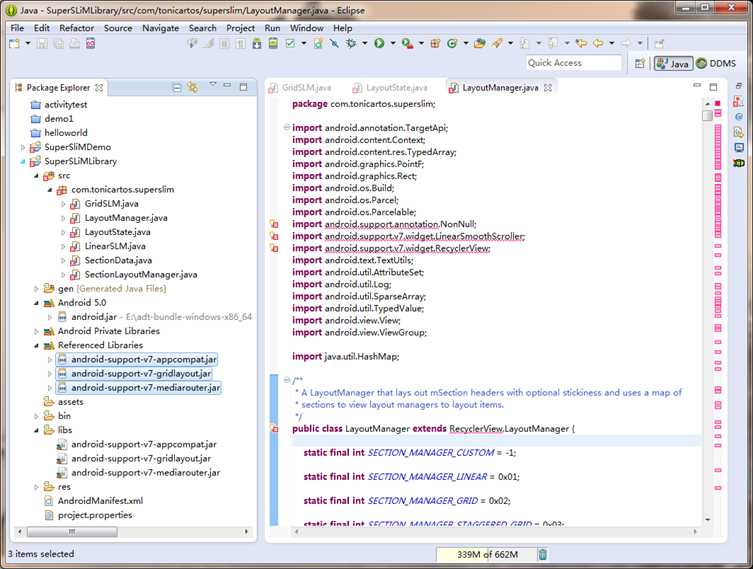The height and width of the screenshot is (569, 753).
Task: Select AndroidManifest.xml in the project tree
Action: (99, 501)
